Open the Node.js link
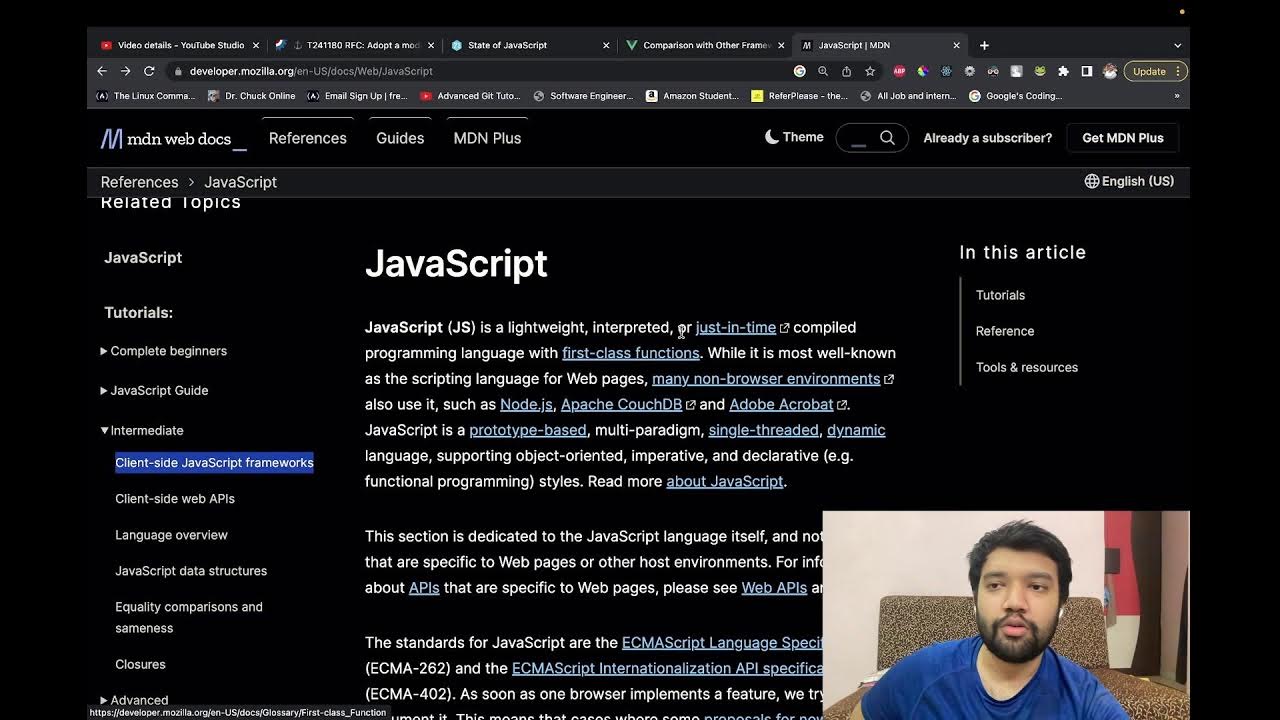 pos(526,404)
